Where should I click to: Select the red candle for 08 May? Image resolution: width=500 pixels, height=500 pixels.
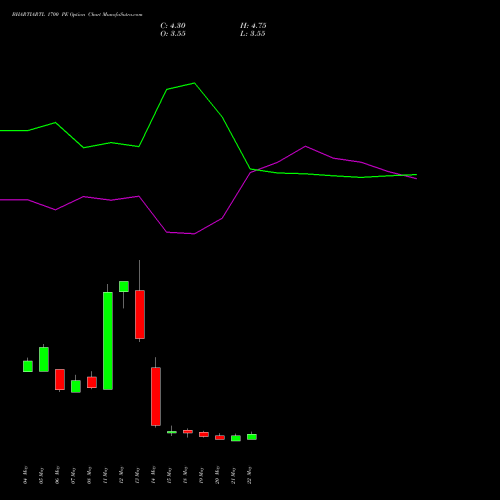(x=92, y=382)
